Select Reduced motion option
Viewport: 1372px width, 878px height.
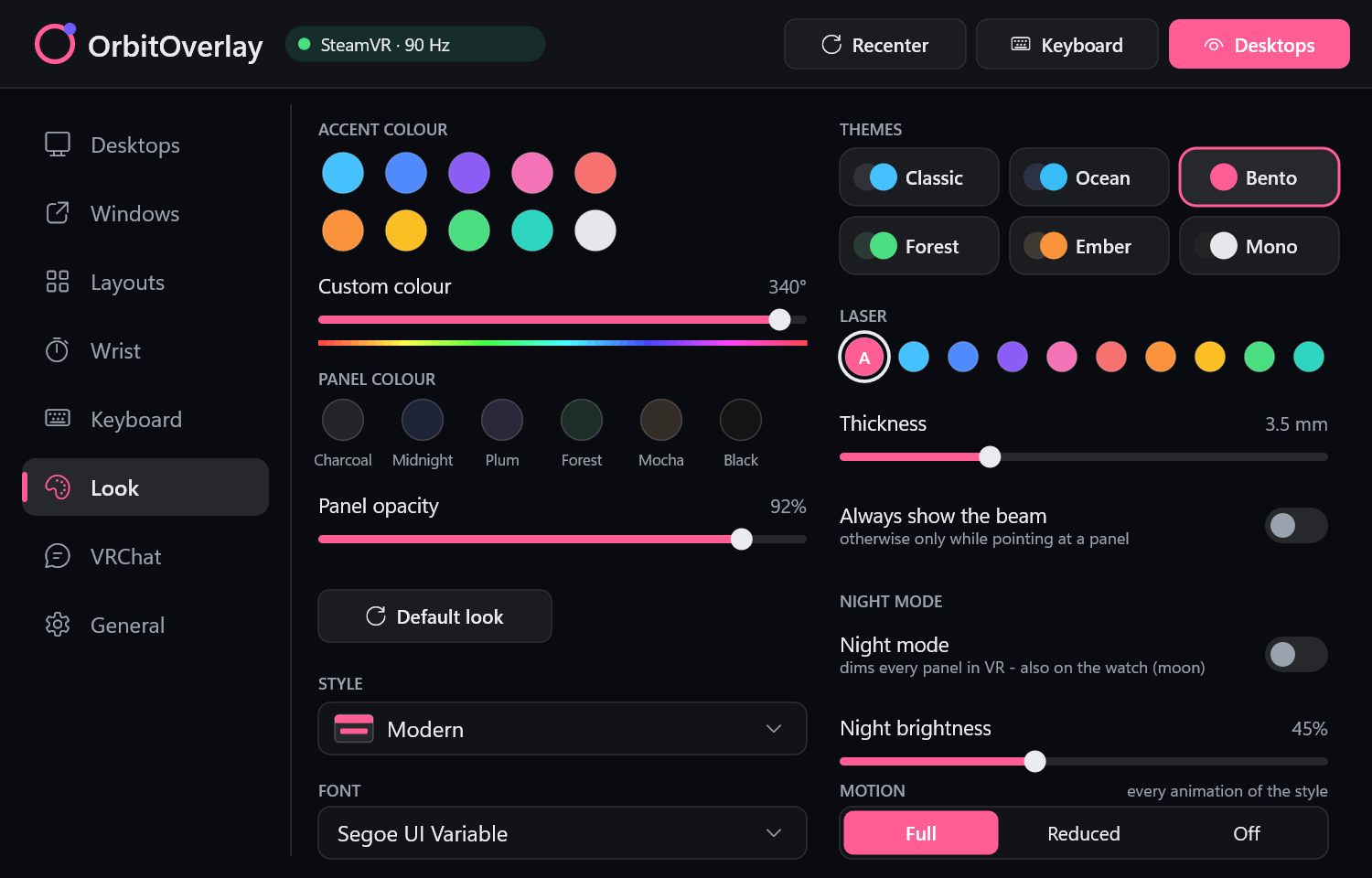tap(1084, 833)
